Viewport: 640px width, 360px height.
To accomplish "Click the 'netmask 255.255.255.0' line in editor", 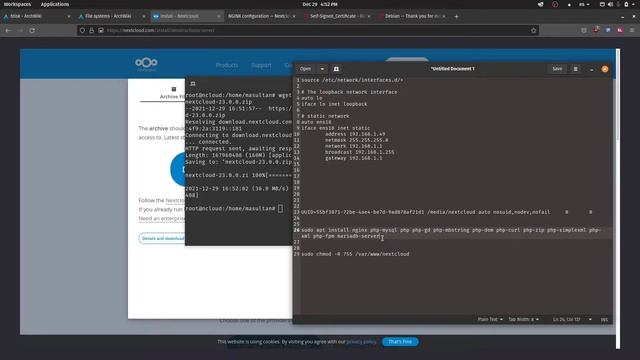I will (356, 140).
